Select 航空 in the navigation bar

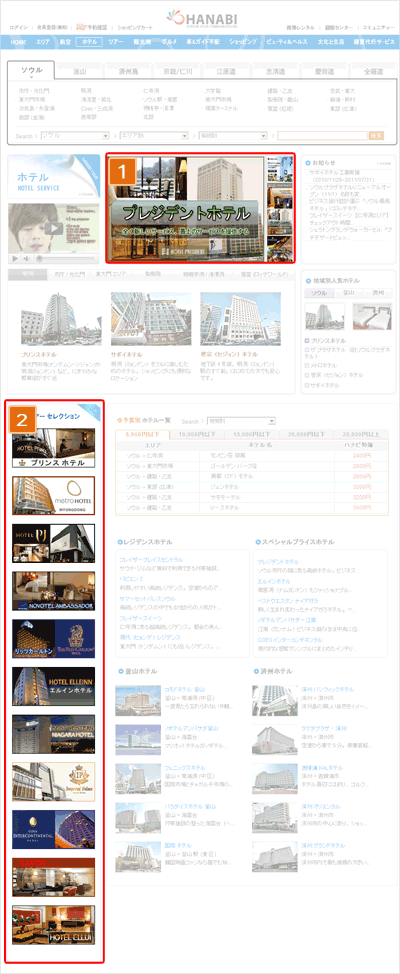[64, 42]
